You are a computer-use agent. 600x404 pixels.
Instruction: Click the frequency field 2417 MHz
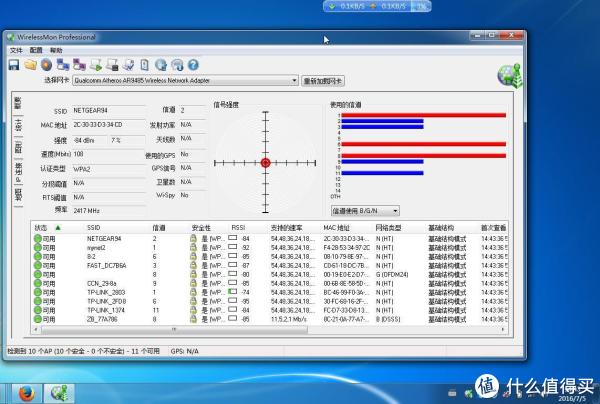tap(109, 210)
